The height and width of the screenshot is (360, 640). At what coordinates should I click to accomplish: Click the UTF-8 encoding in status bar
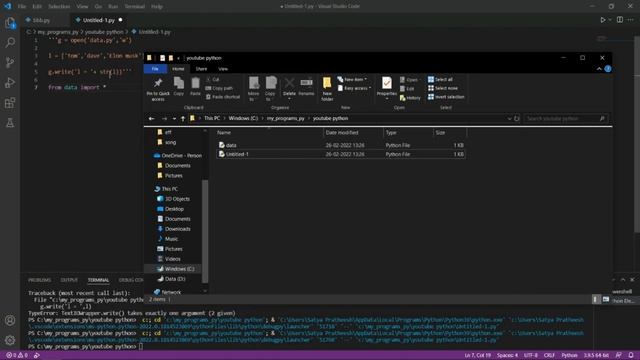[531, 355]
